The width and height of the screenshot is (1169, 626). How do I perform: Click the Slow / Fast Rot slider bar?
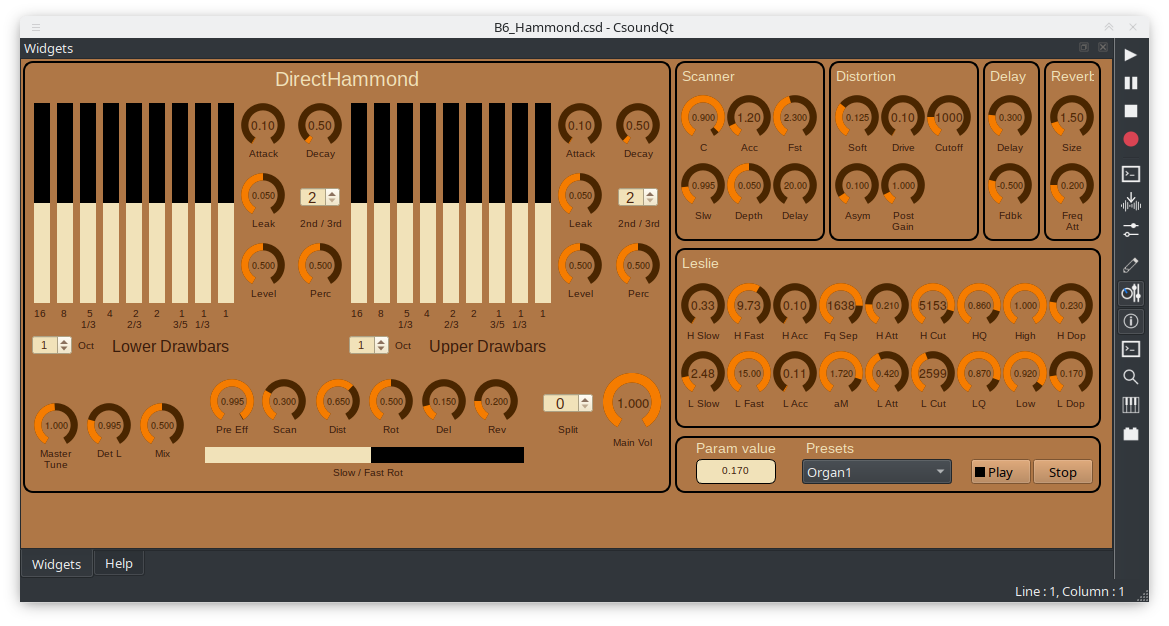(x=365, y=455)
